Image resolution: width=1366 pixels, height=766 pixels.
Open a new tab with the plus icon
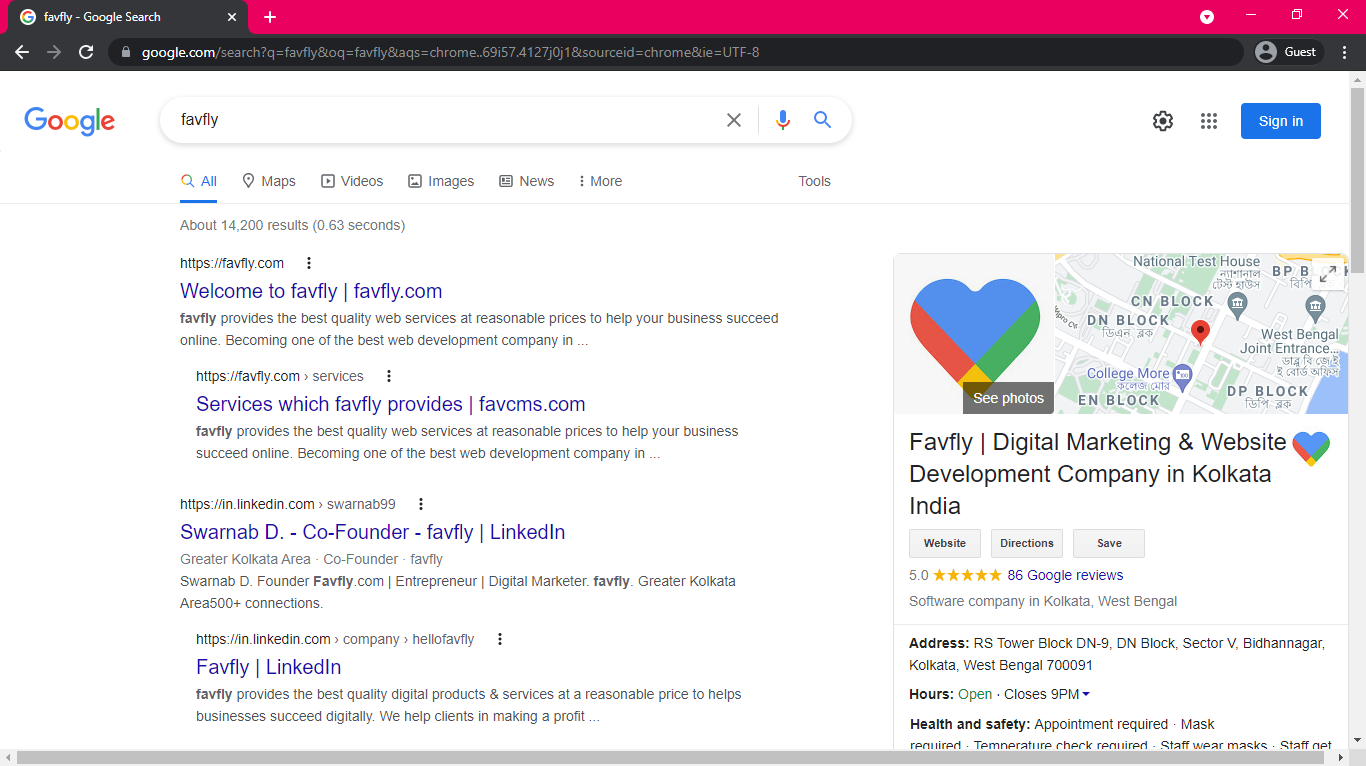(270, 17)
